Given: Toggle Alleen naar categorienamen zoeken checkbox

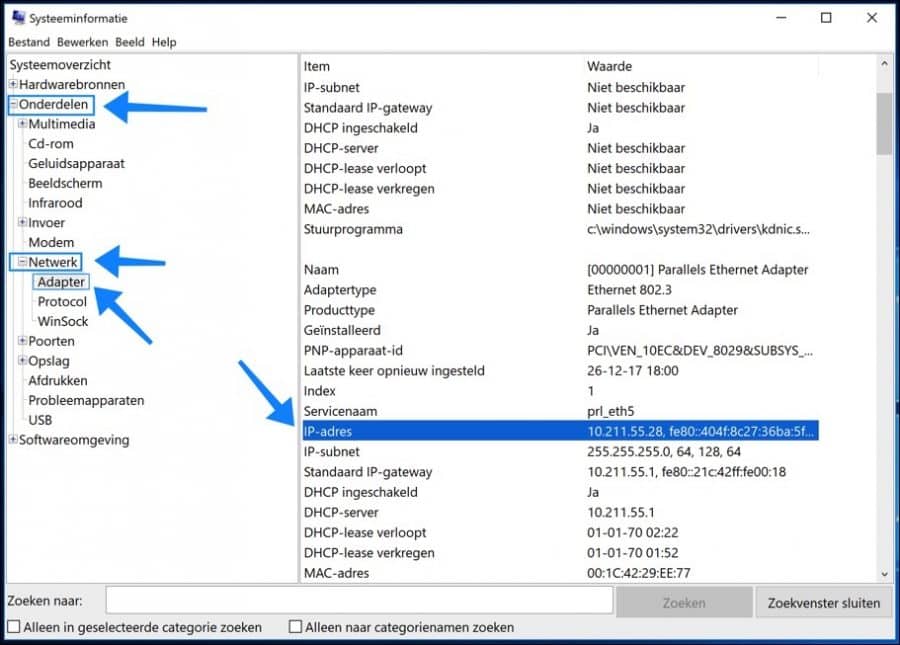Looking at the screenshot, I should (295, 627).
